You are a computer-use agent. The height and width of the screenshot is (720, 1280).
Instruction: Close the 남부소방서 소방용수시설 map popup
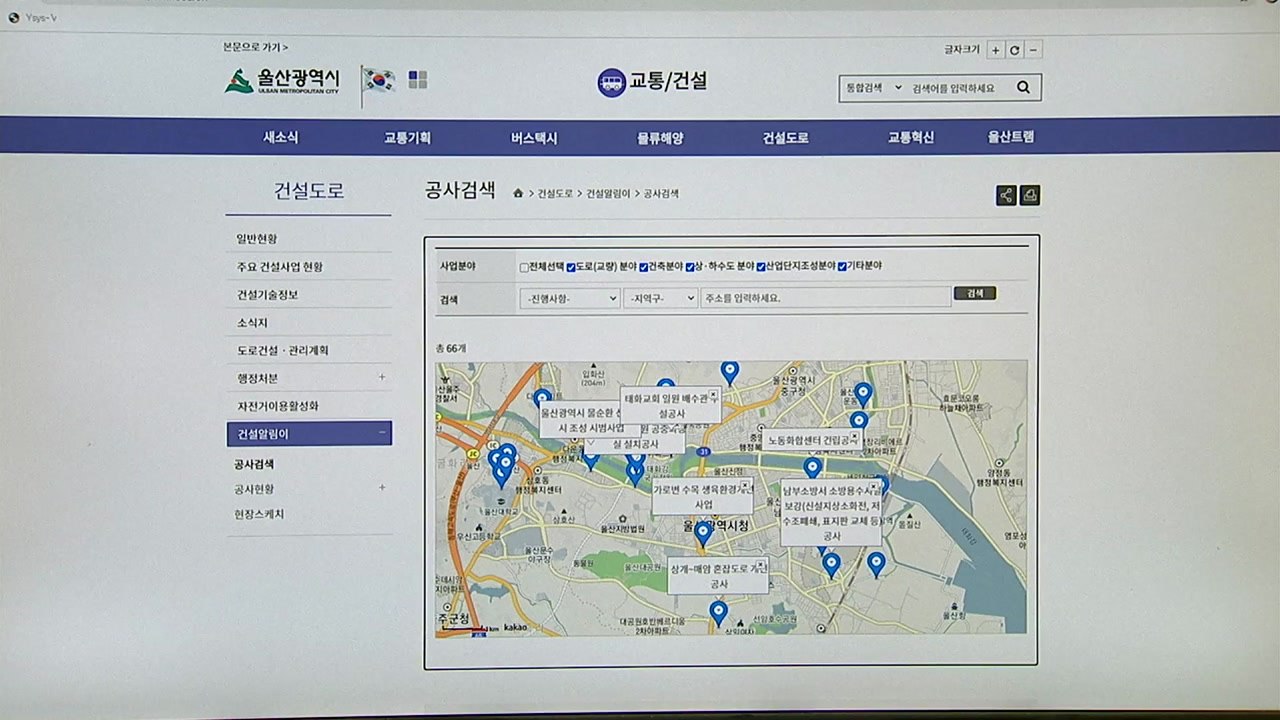tap(873, 487)
